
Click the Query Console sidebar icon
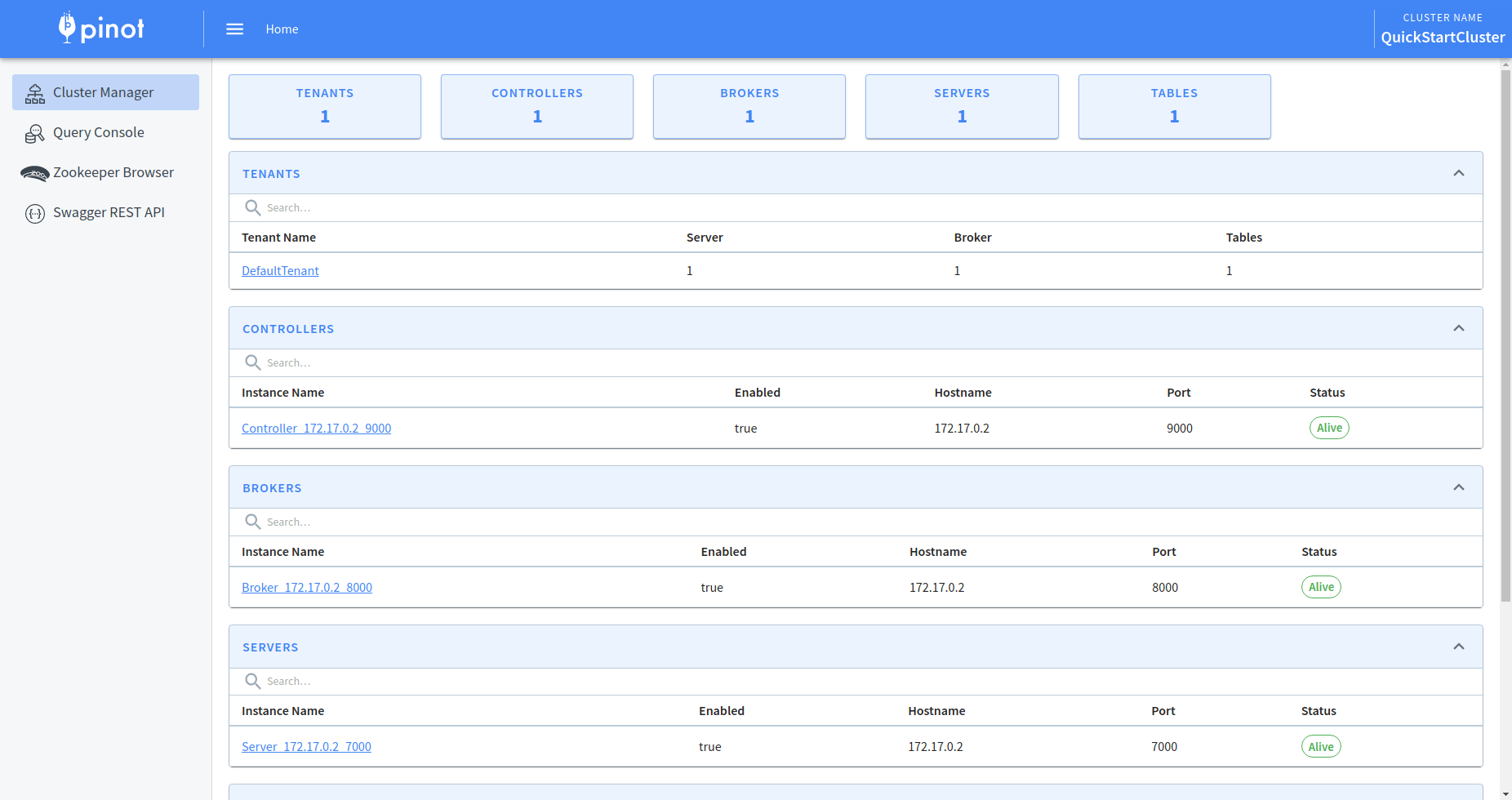tap(35, 133)
